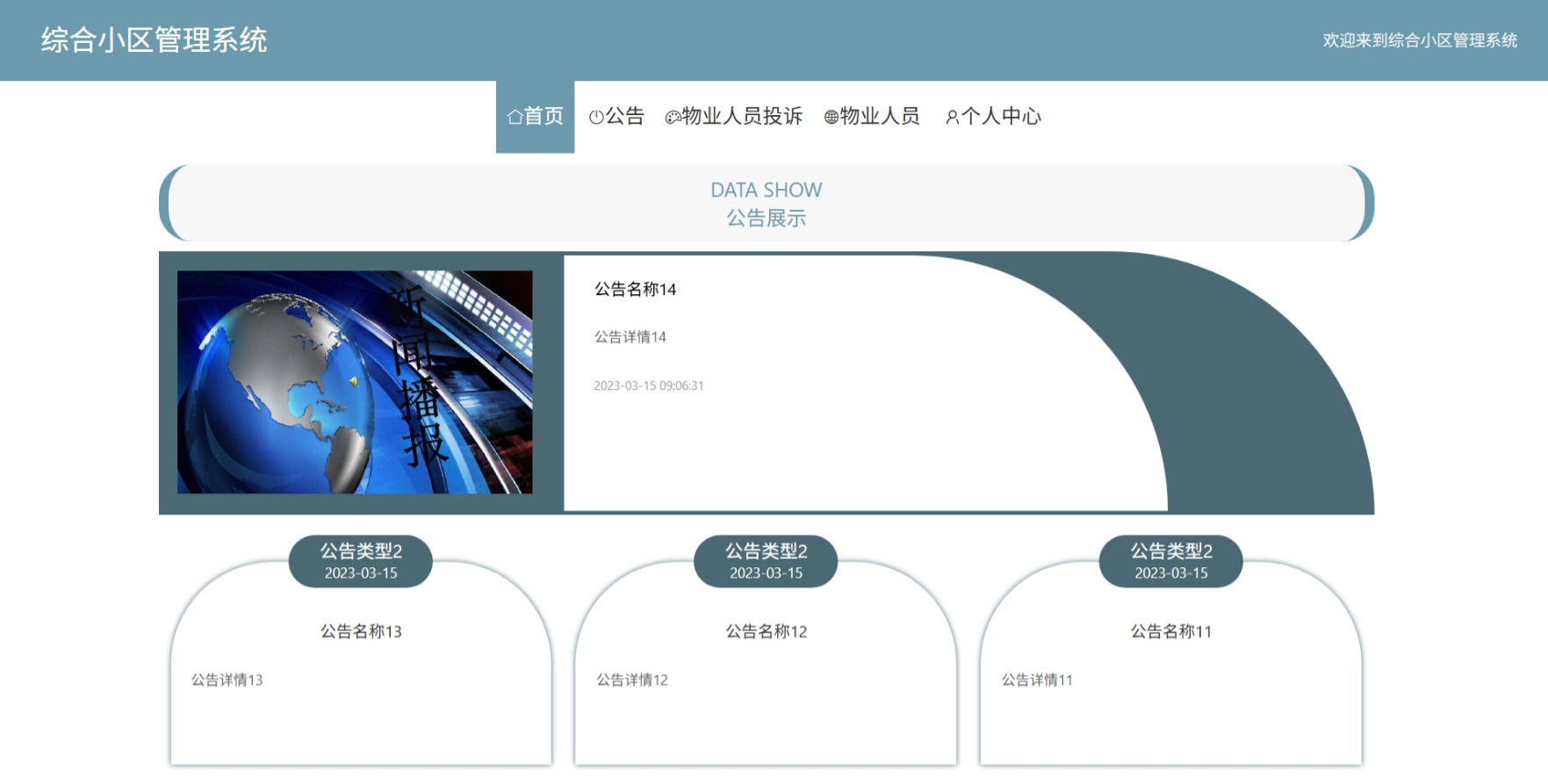
Task: Open the 公告 menu item
Action: (616, 117)
